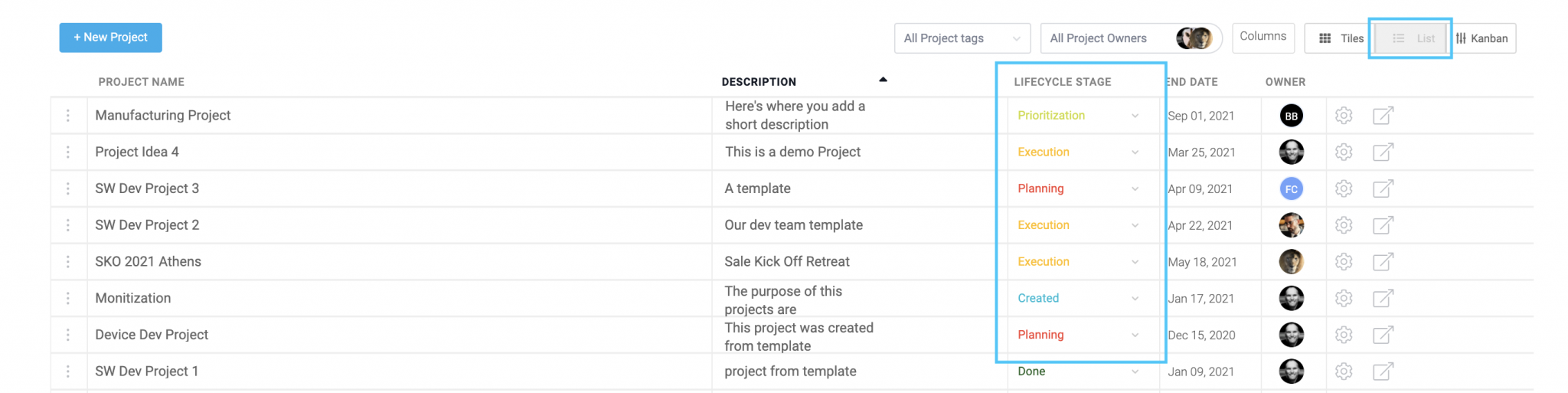Click the Lifecycle Stage column header
Image resolution: width=1568 pixels, height=393 pixels.
click(1062, 82)
